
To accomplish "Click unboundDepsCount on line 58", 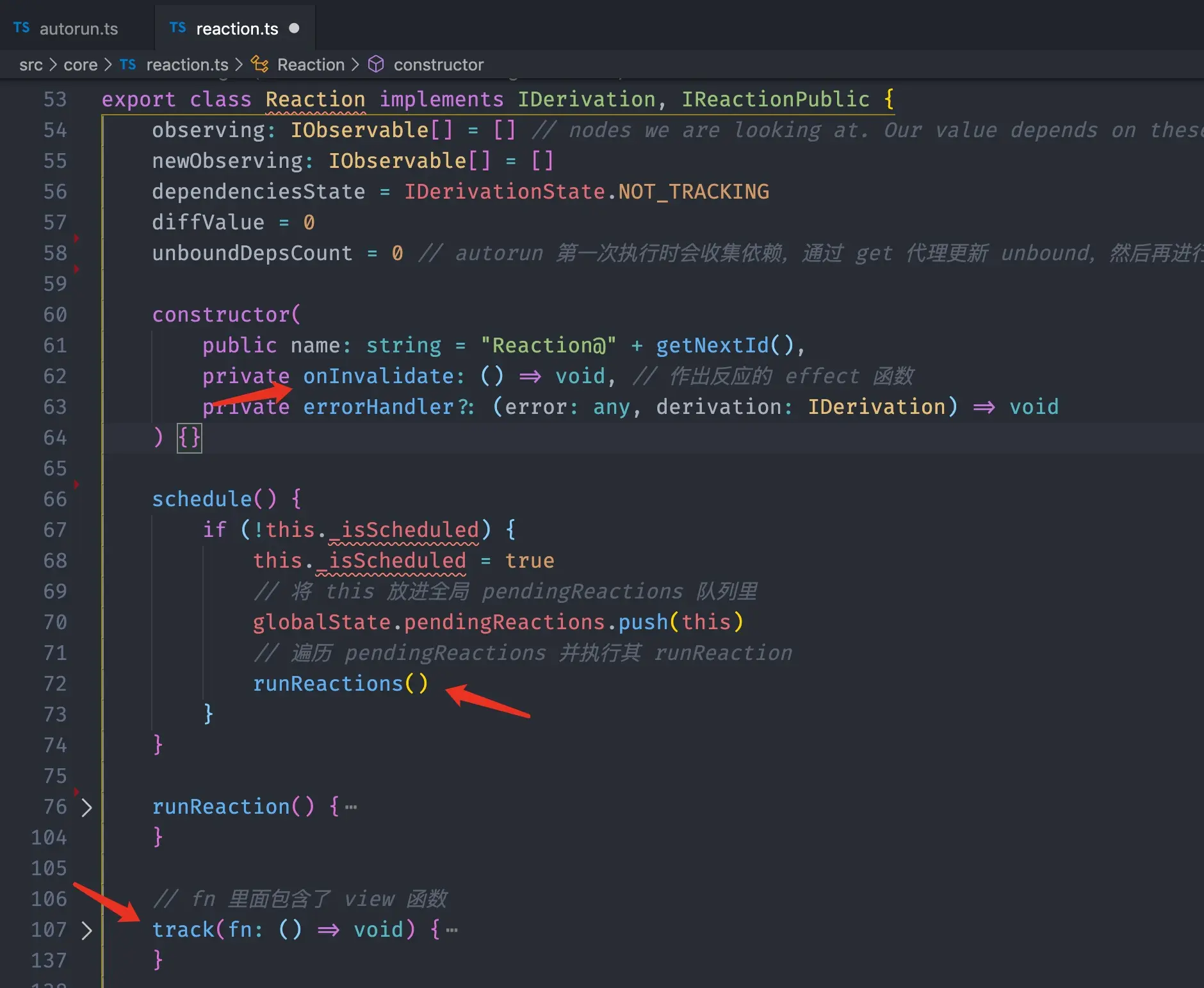I will pyautogui.click(x=252, y=254).
